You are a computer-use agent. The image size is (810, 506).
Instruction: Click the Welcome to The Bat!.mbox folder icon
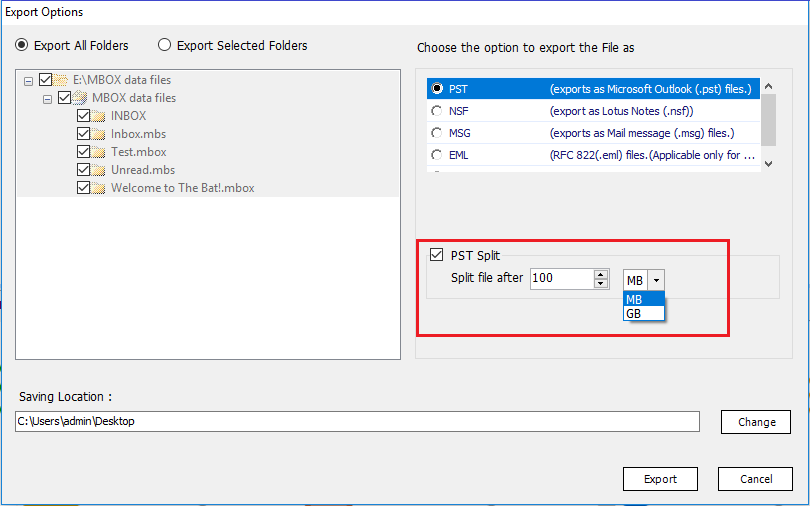coord(98,188)
